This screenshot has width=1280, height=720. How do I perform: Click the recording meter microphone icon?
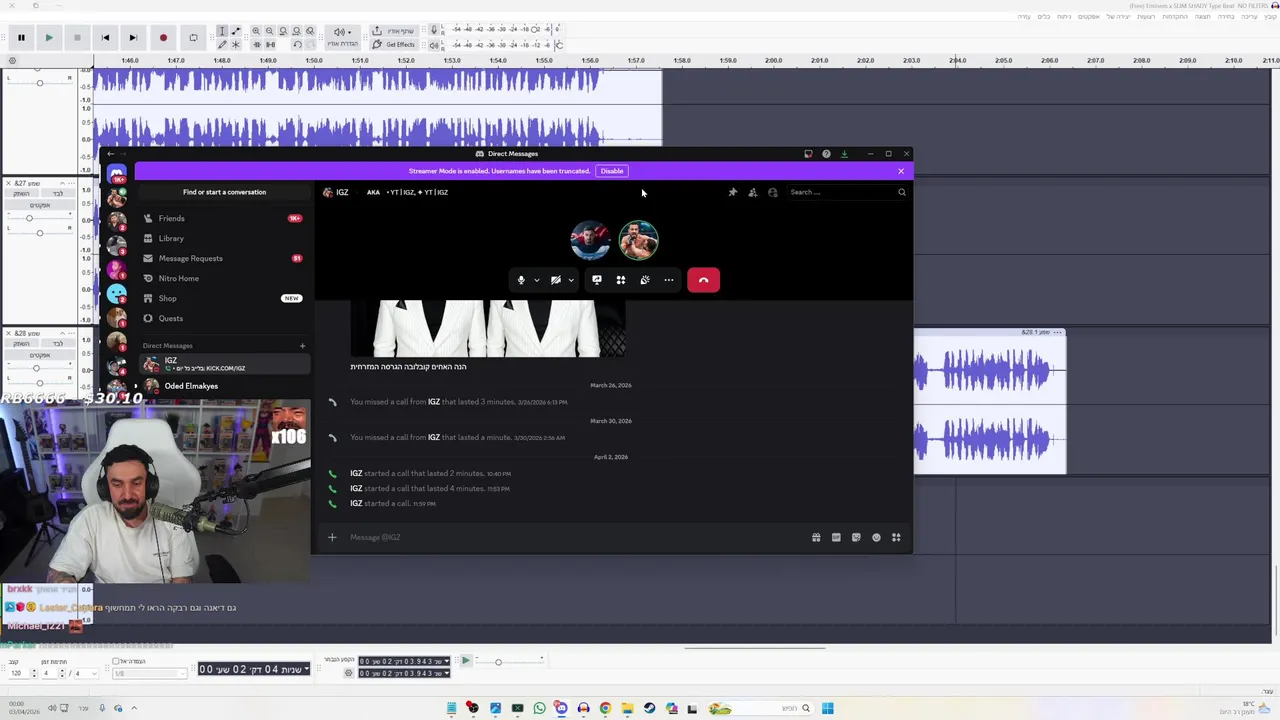(434, 31)
